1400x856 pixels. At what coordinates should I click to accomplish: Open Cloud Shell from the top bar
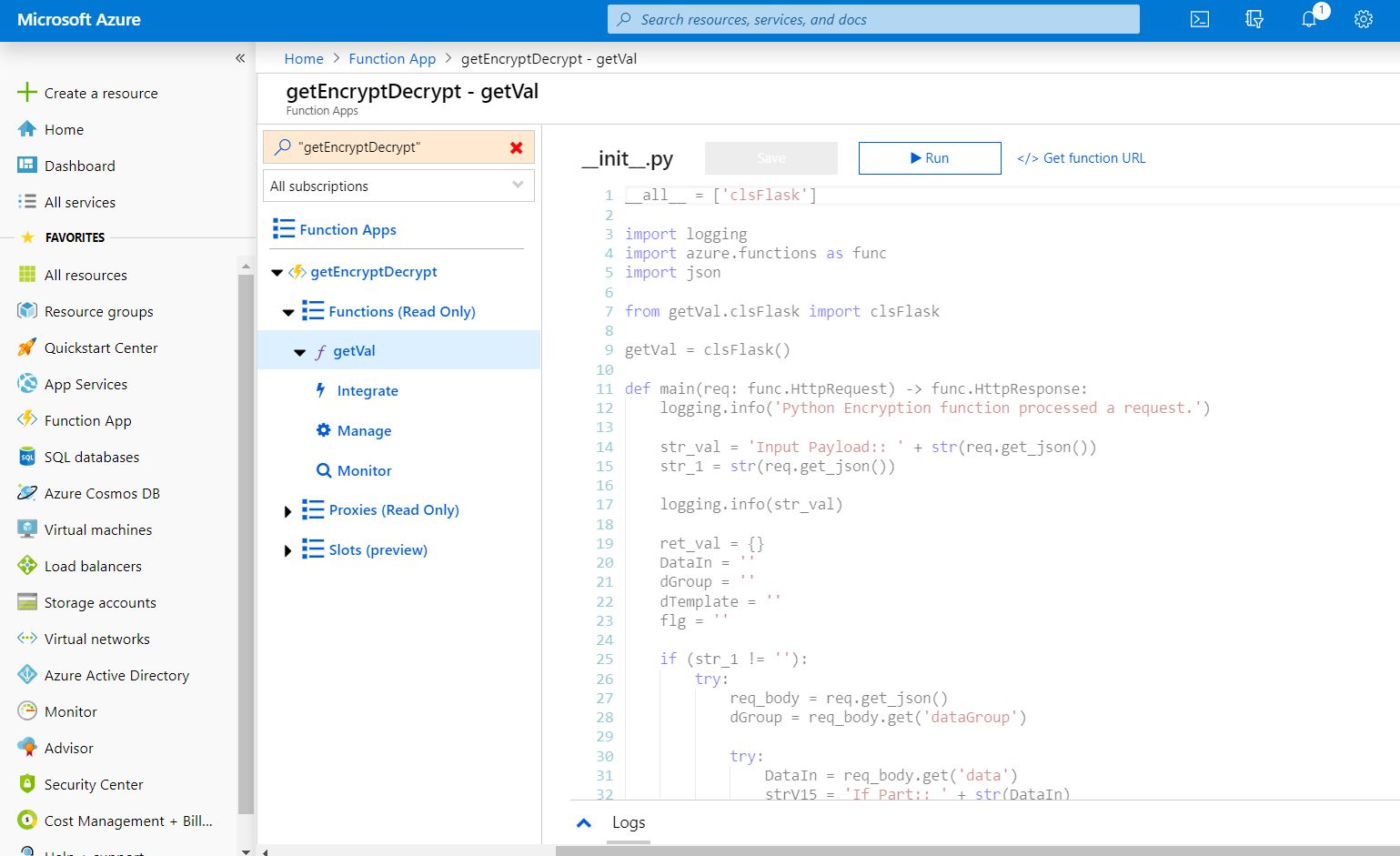[x=1199, y=19]
